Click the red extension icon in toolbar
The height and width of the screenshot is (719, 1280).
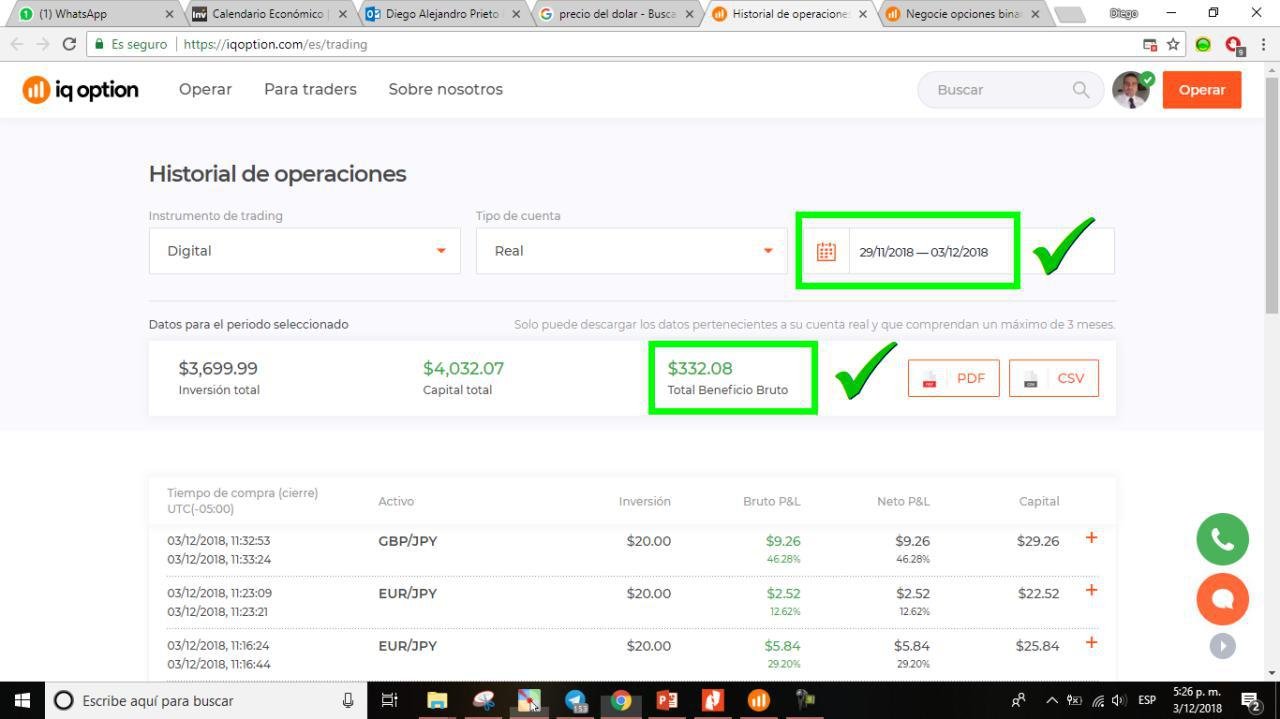tap(1234, 45)
